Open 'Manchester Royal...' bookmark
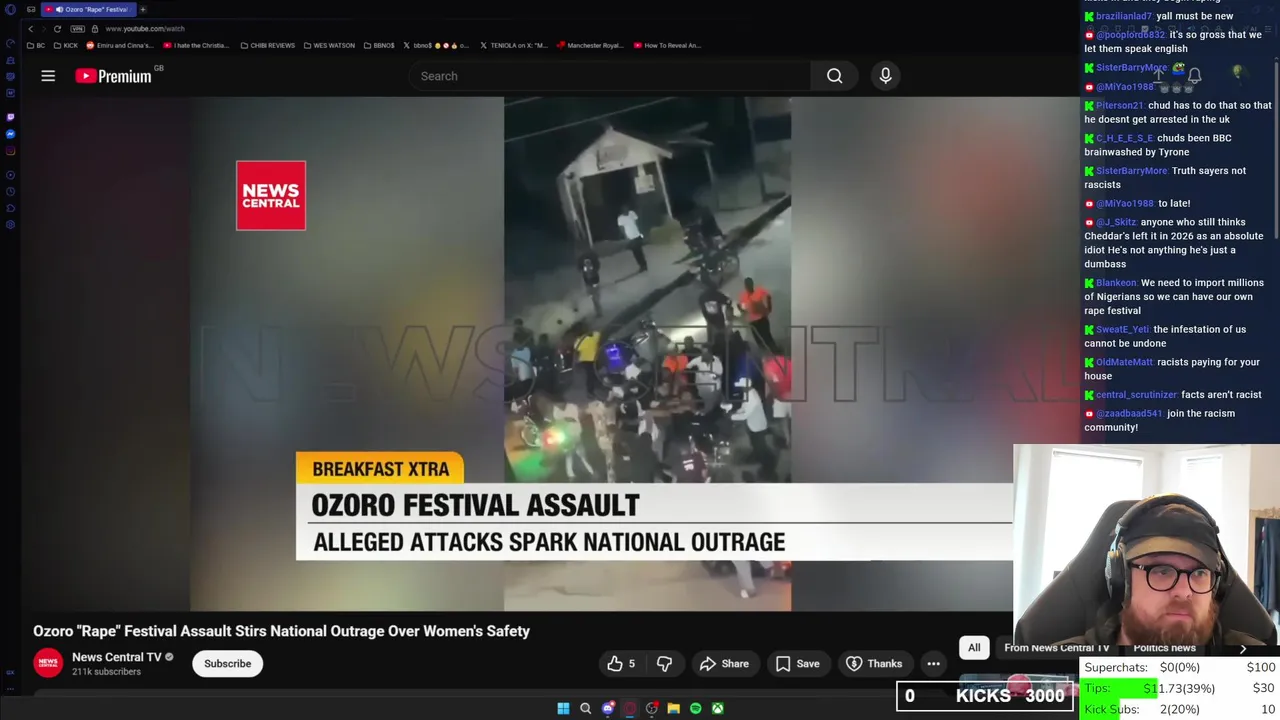 pyautogui.click(x=590, y=45)
